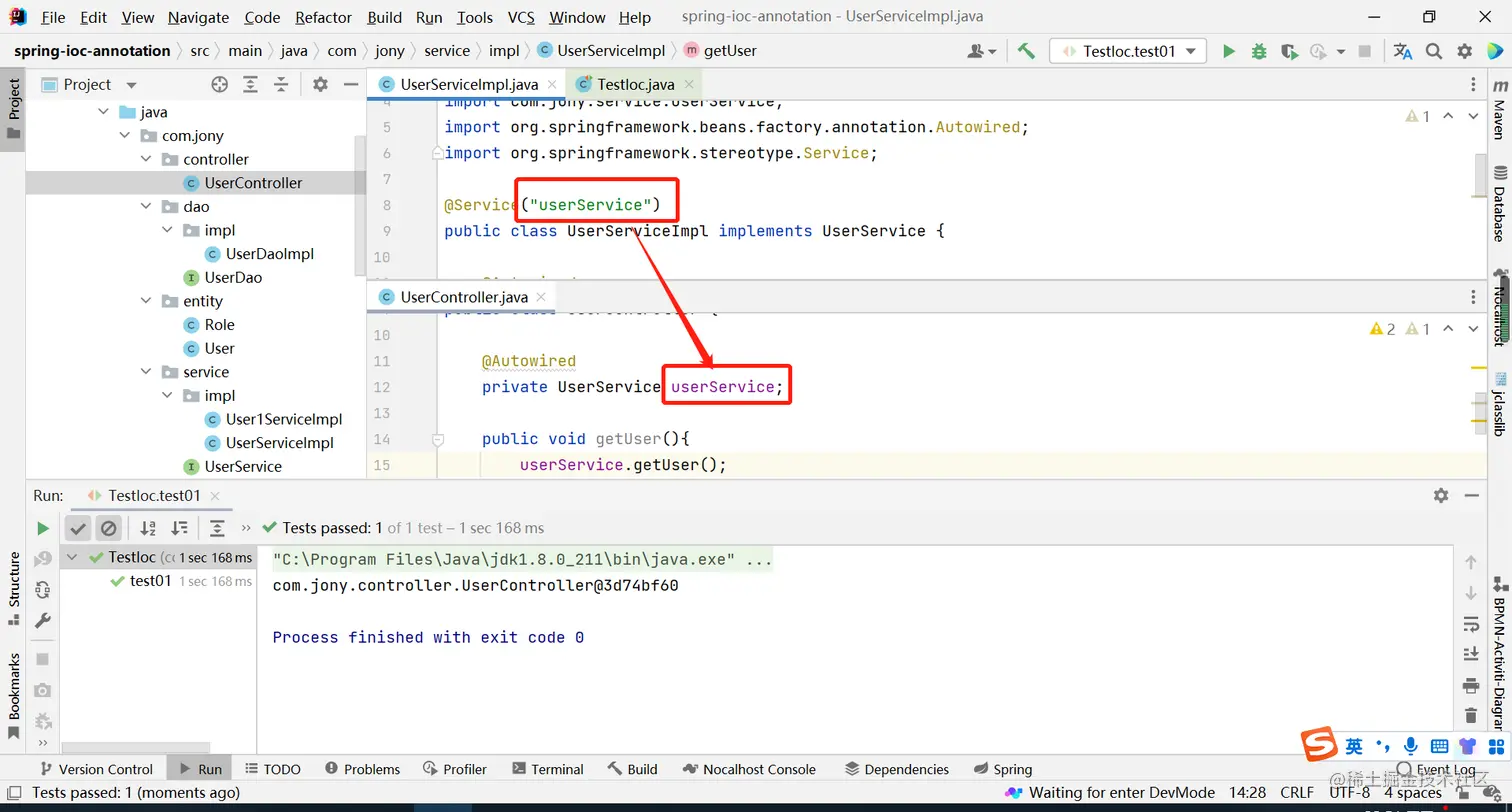Collapse the entity package node
This screenshot has width=1512, height=812.
147,301
